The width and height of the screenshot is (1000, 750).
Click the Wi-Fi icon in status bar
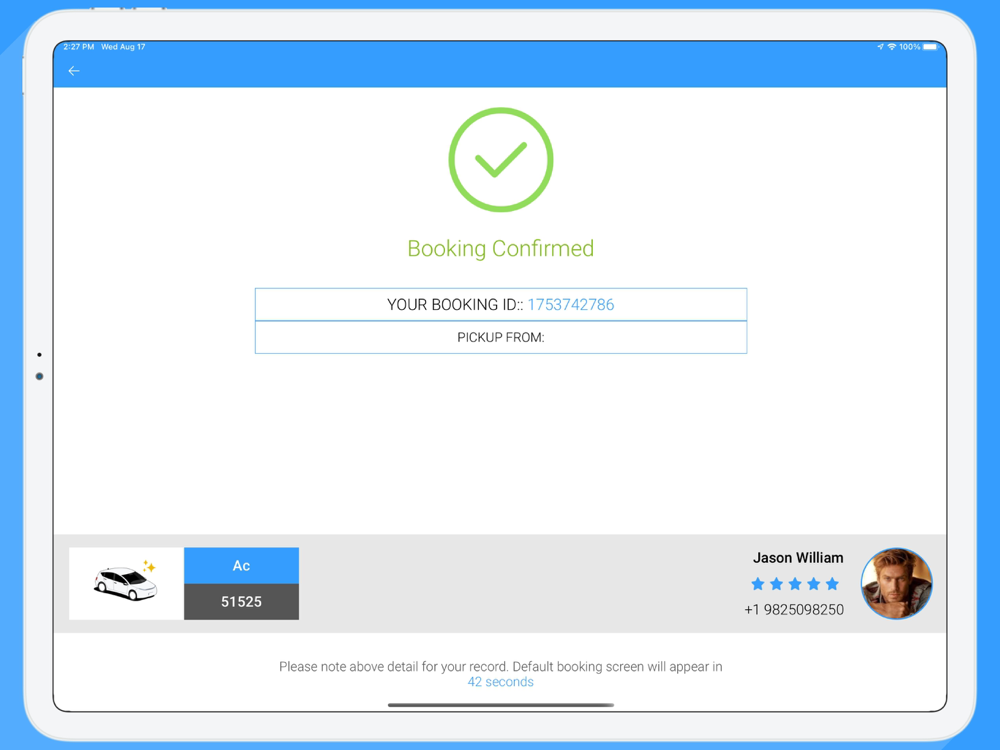(892, 47)
